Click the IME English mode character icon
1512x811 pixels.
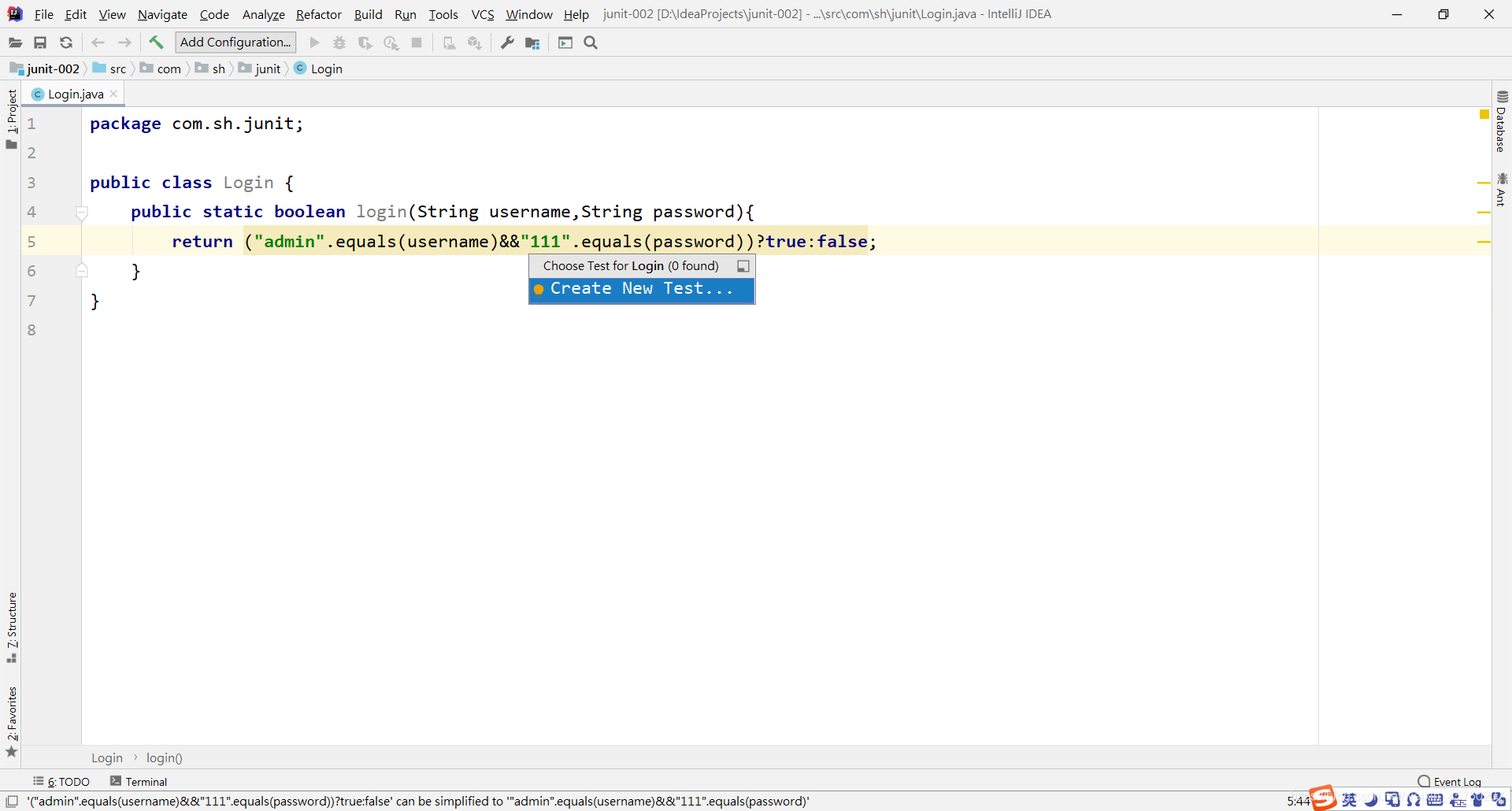click(x=1349, y=800)
